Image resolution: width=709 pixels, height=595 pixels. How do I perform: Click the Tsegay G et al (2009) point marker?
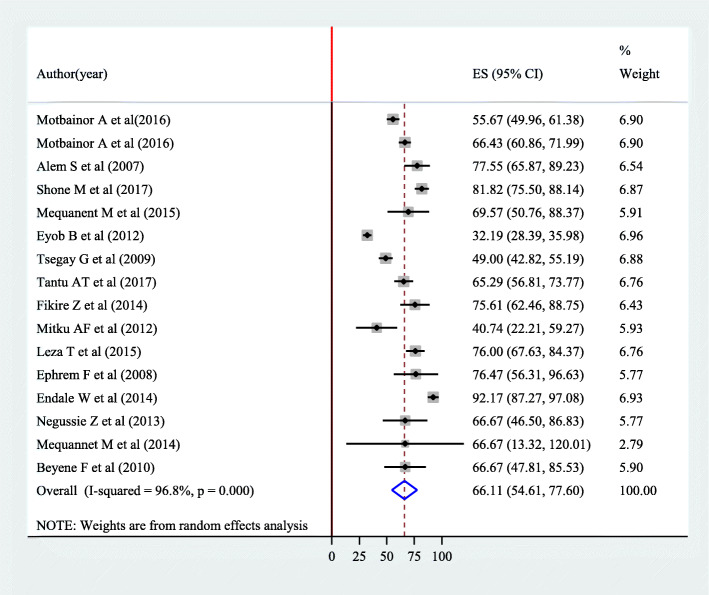[x=386, y=258]
